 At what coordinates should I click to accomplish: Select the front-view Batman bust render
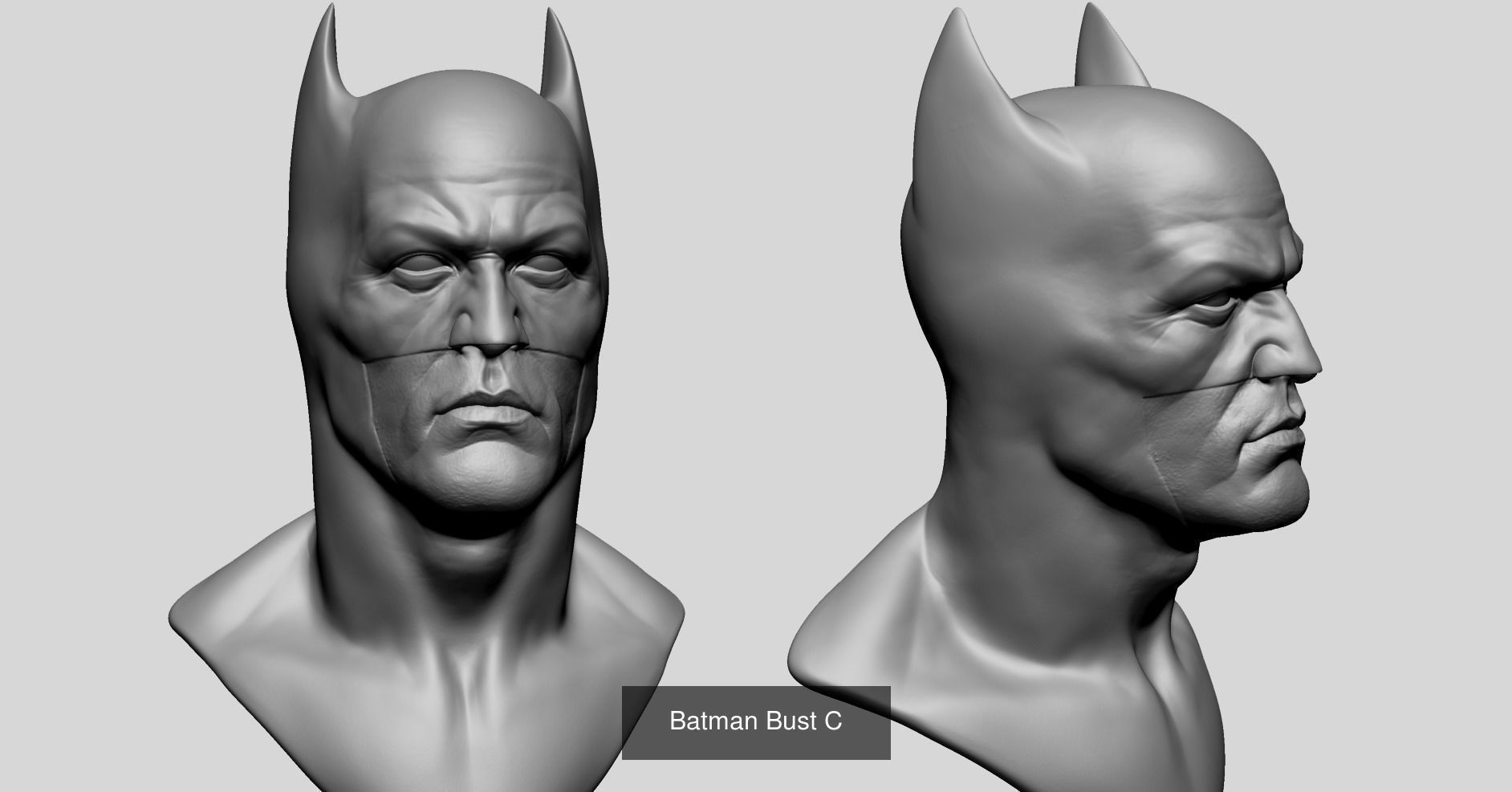427,397
